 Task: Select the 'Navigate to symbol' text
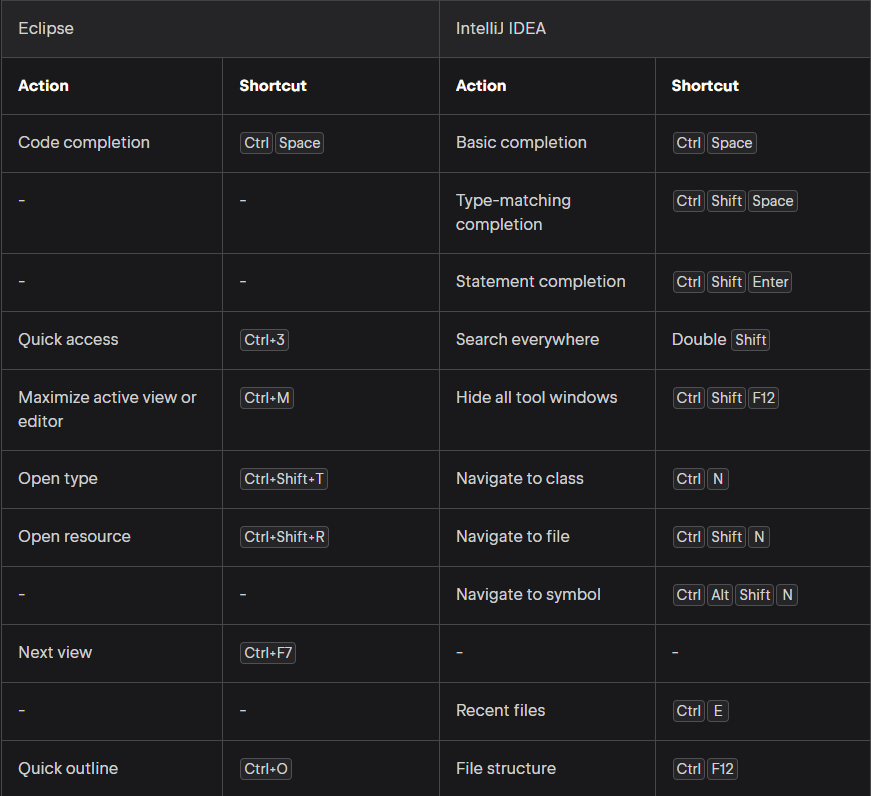[x=528, y=594]
